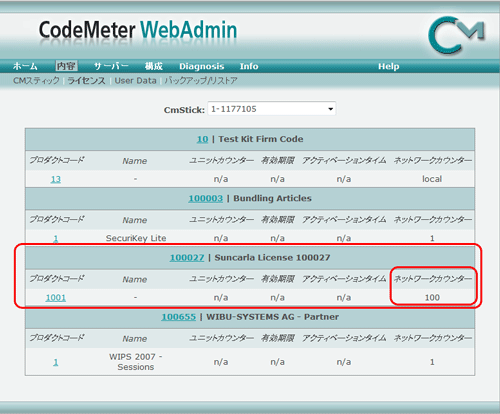Switch to User Data submenu
Screen dimensions: 500x414
[x=135, y=81]
